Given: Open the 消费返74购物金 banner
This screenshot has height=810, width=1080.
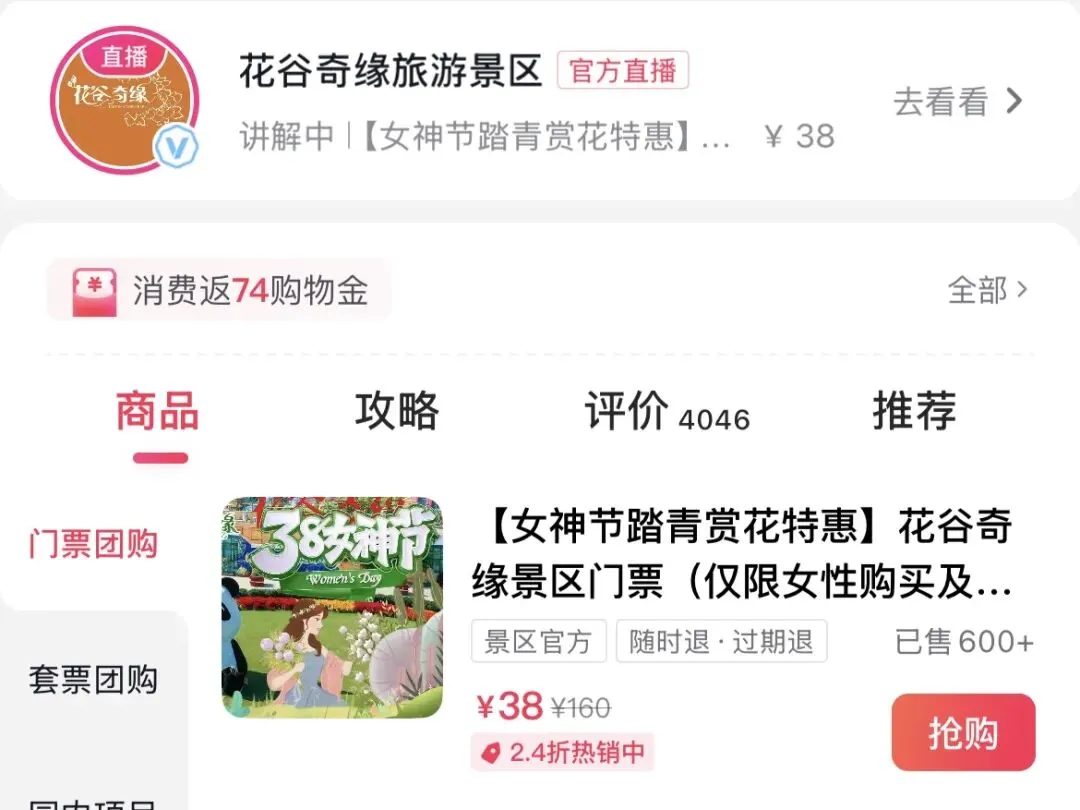Looking at the screenshot, I should tap(219, 290).
